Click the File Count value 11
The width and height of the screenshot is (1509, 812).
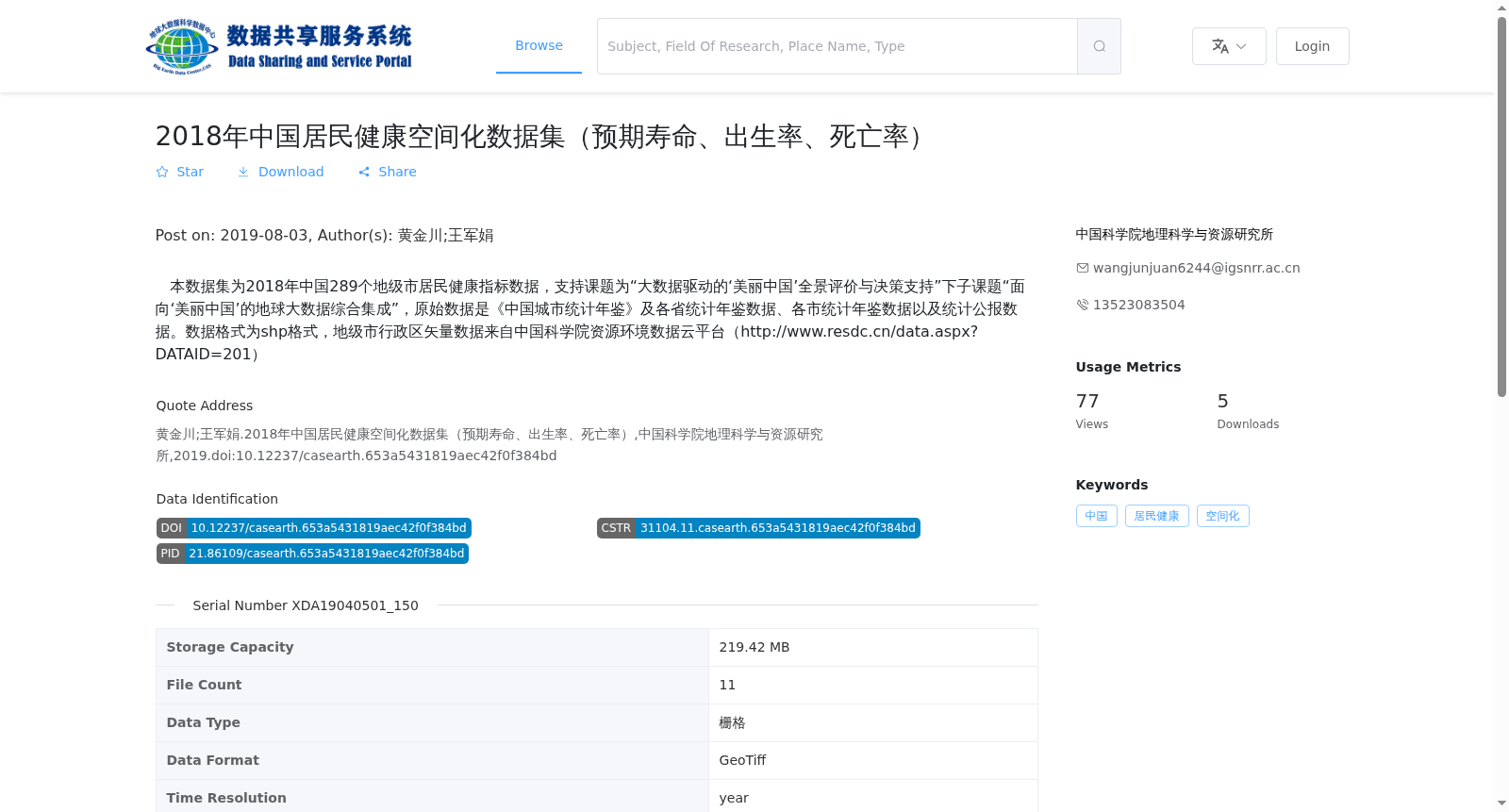point(727,685)
